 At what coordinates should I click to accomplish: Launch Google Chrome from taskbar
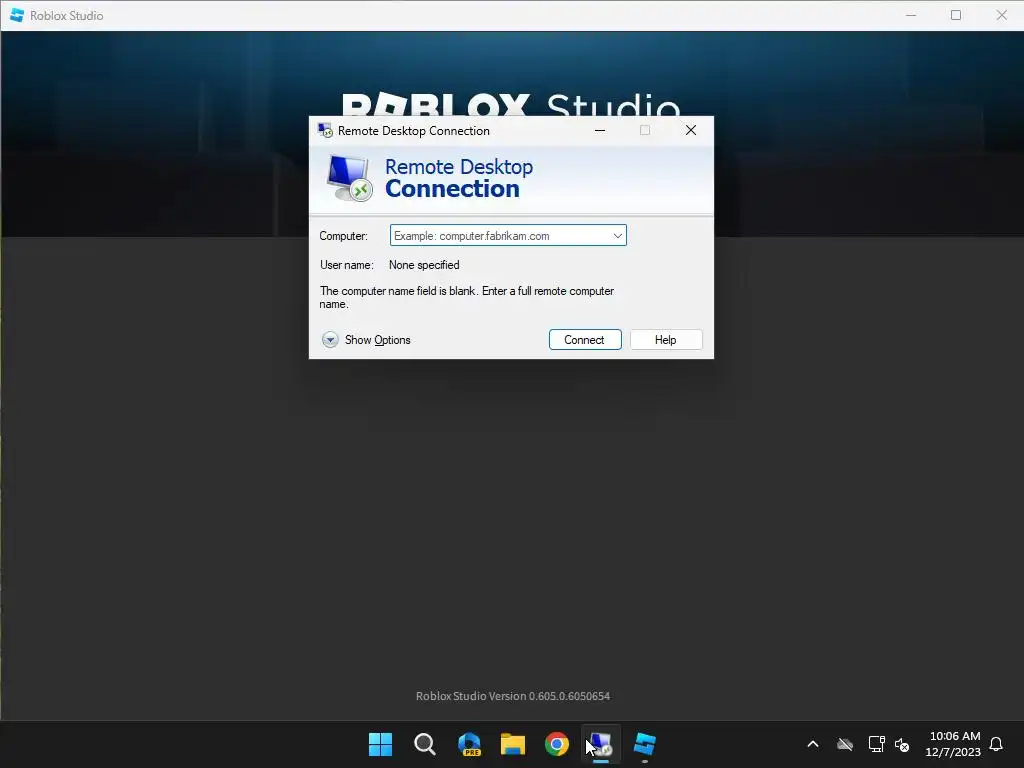point(557,744)
